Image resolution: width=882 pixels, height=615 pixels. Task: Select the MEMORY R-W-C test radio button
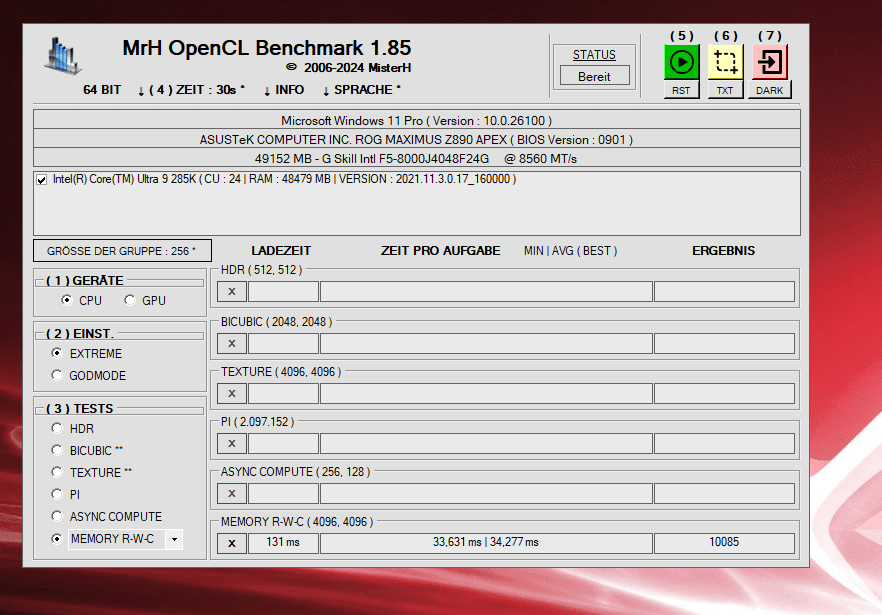click(x=57, y=538)
